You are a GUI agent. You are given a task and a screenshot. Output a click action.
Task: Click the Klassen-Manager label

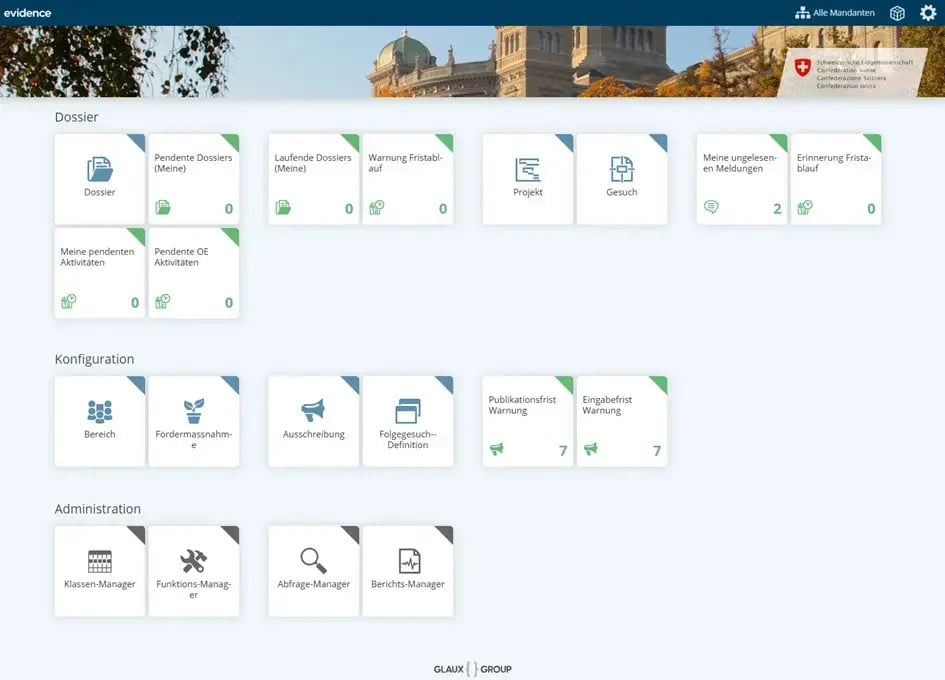coord(99,584)
